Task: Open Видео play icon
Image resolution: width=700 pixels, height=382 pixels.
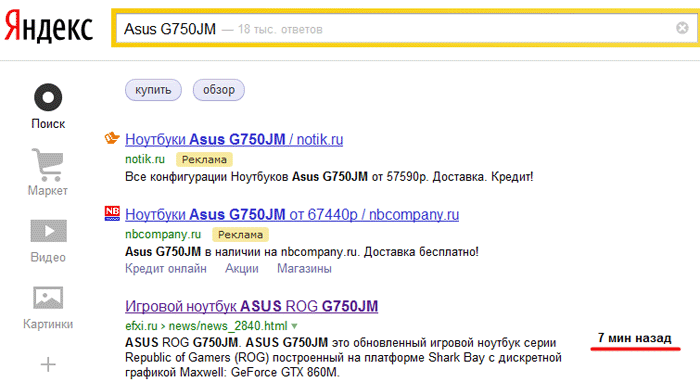Action: pos(48,231)
